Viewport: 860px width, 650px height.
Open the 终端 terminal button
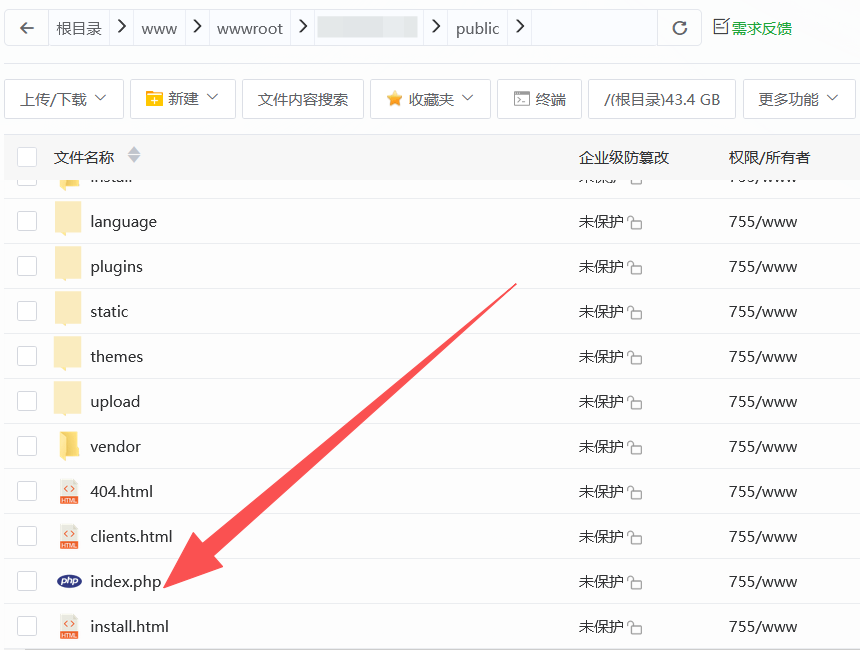click(x=539, y=99)
